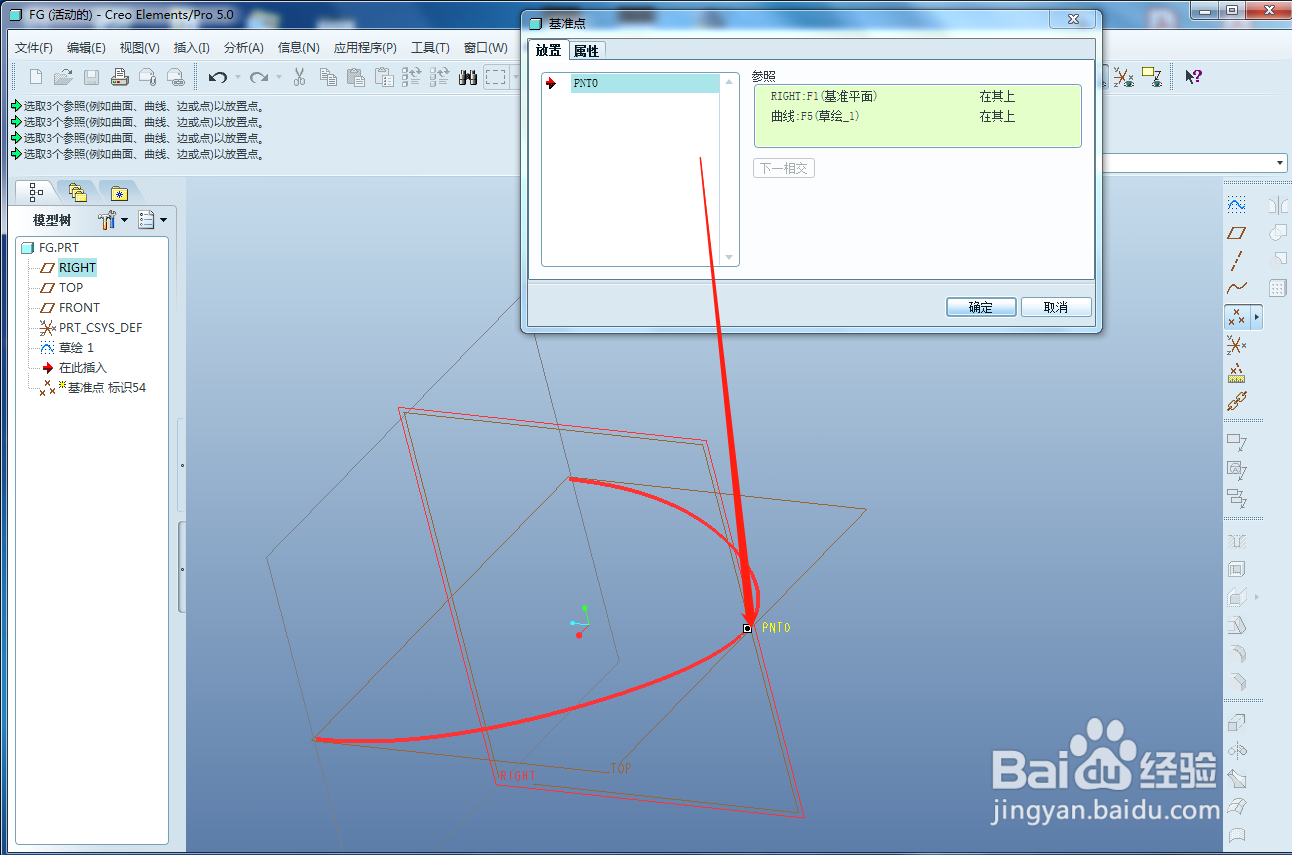This screenshot has width=1292, height=855.
Task: Click the Copy icon in the toolbar
Action: point(328,77)
